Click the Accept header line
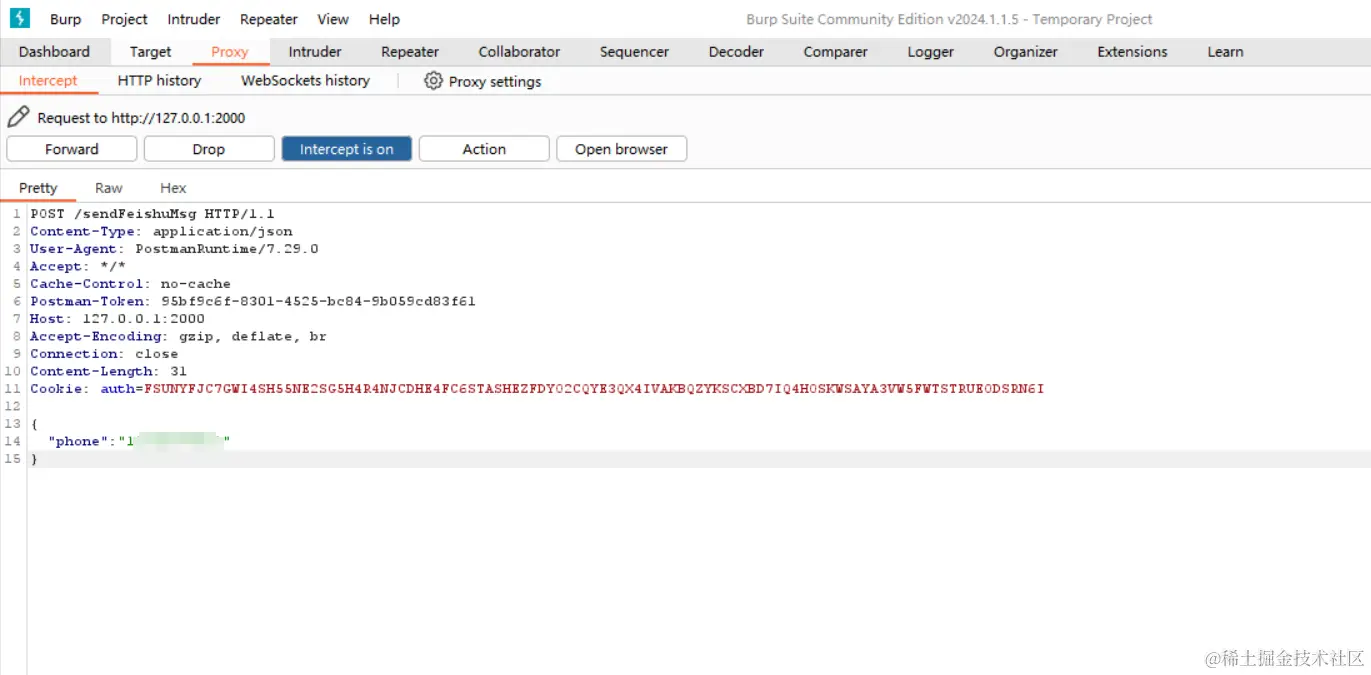Image resolution: width=1371 pixels, height=675 pixels. (78, 266)
